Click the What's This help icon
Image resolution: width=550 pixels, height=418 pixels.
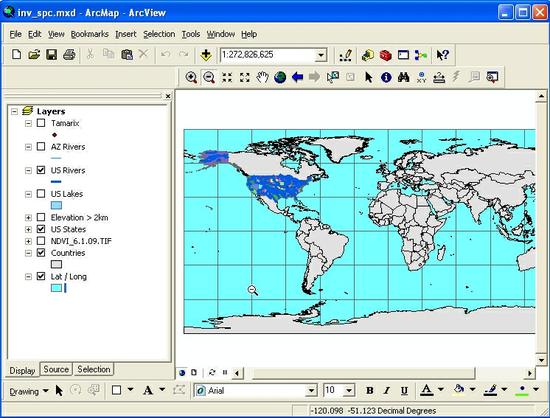point(442,55)
